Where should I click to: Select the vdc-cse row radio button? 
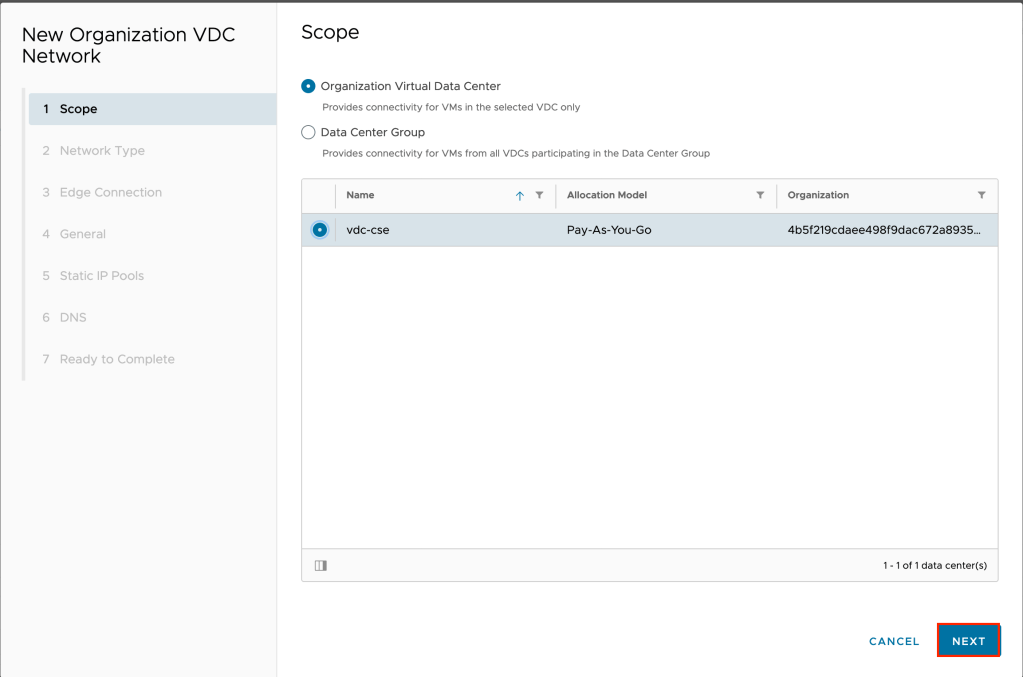[x=320, y=230]
